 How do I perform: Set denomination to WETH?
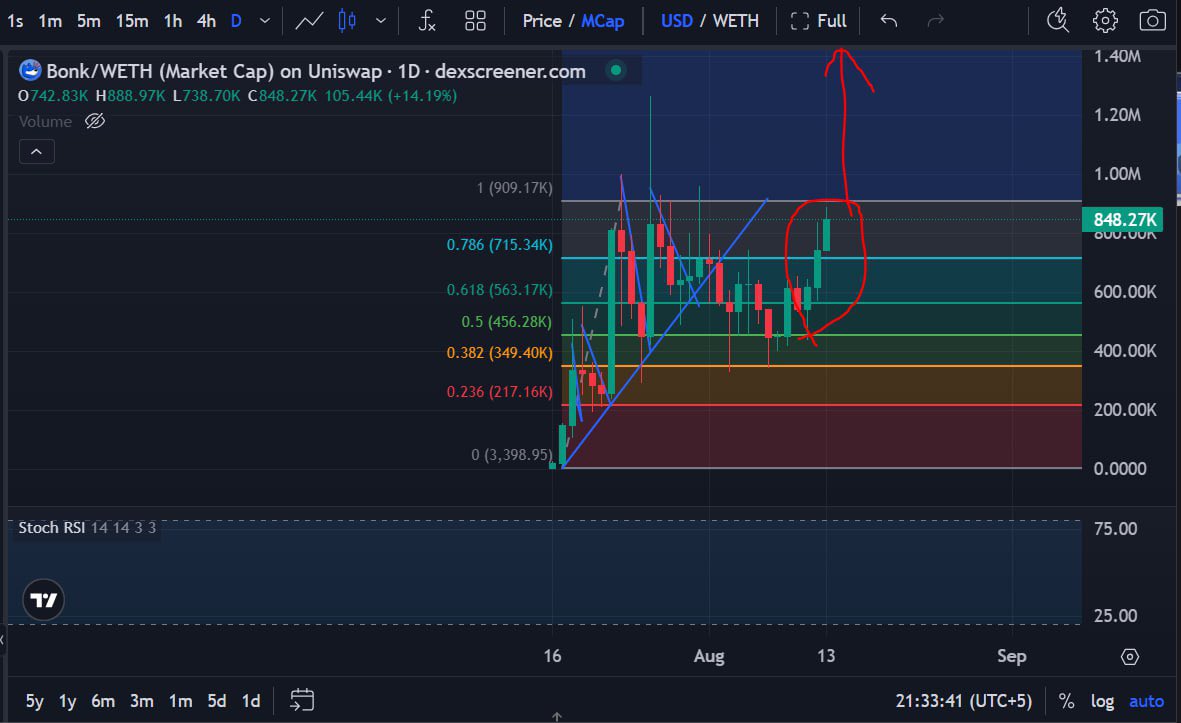pyautogui.click(x=736, y=21)
